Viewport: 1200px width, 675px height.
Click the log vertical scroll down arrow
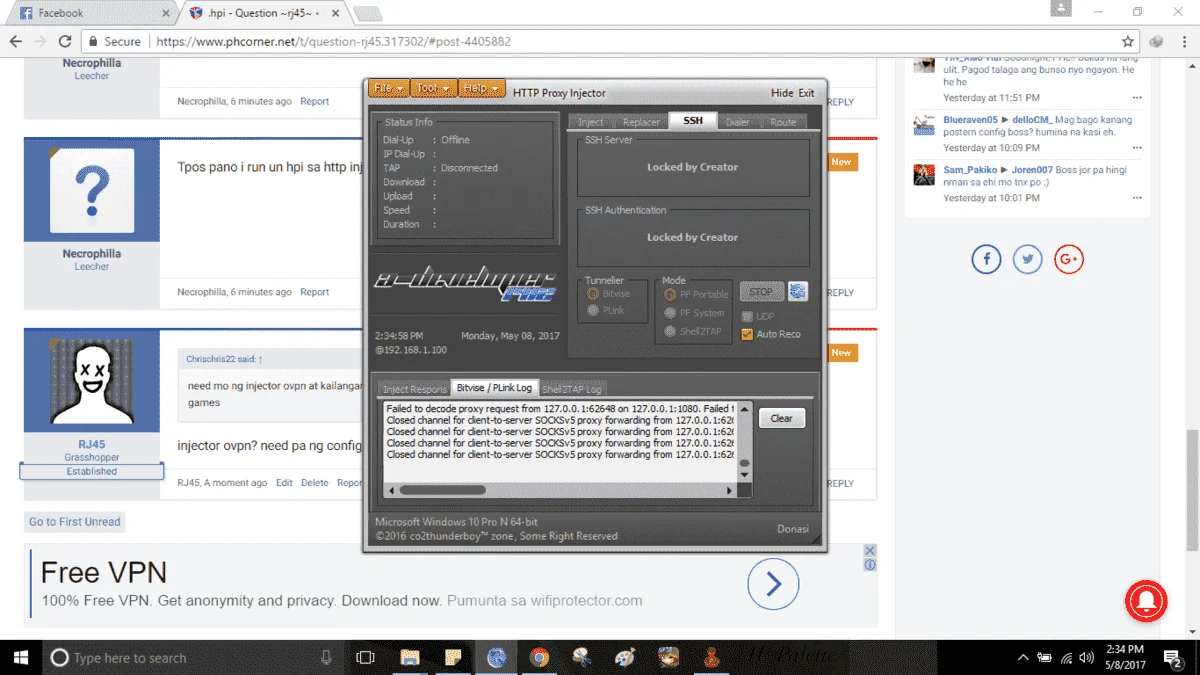tap(744, 475)
